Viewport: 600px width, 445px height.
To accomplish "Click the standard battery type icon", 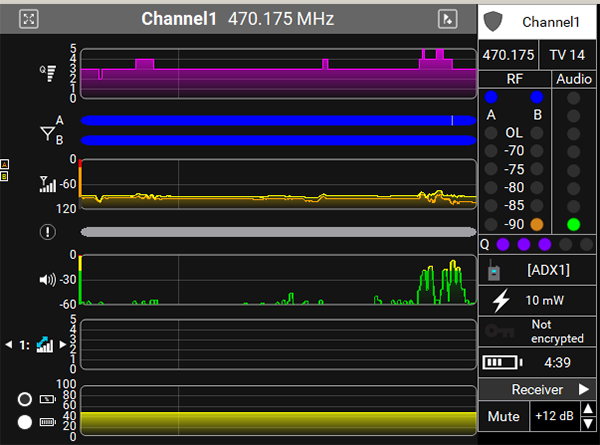I will 47,422.
